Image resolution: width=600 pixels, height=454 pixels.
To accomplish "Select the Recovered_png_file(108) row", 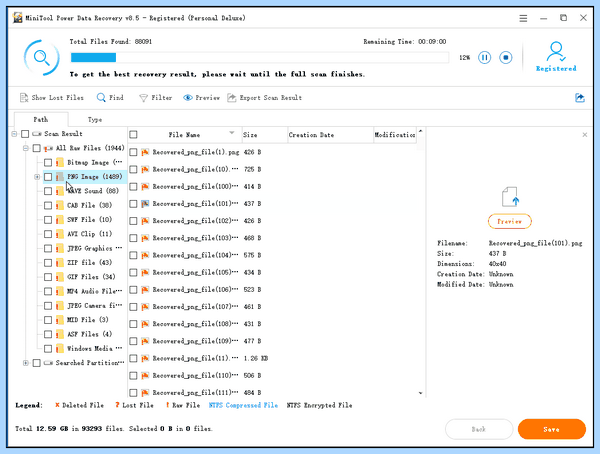I will (272, 324).
